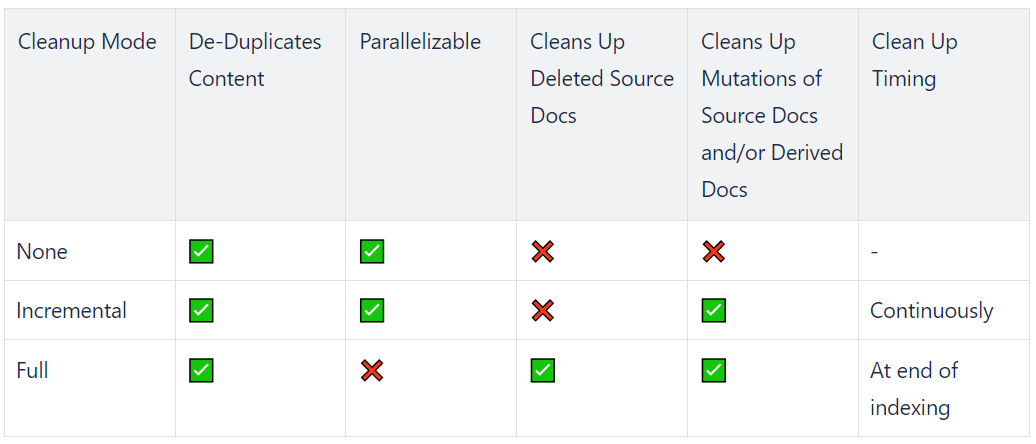Viewport: 1036px width, 444px height.
Task: Click the green check for Full Mutations column
Action: (714, 371)
